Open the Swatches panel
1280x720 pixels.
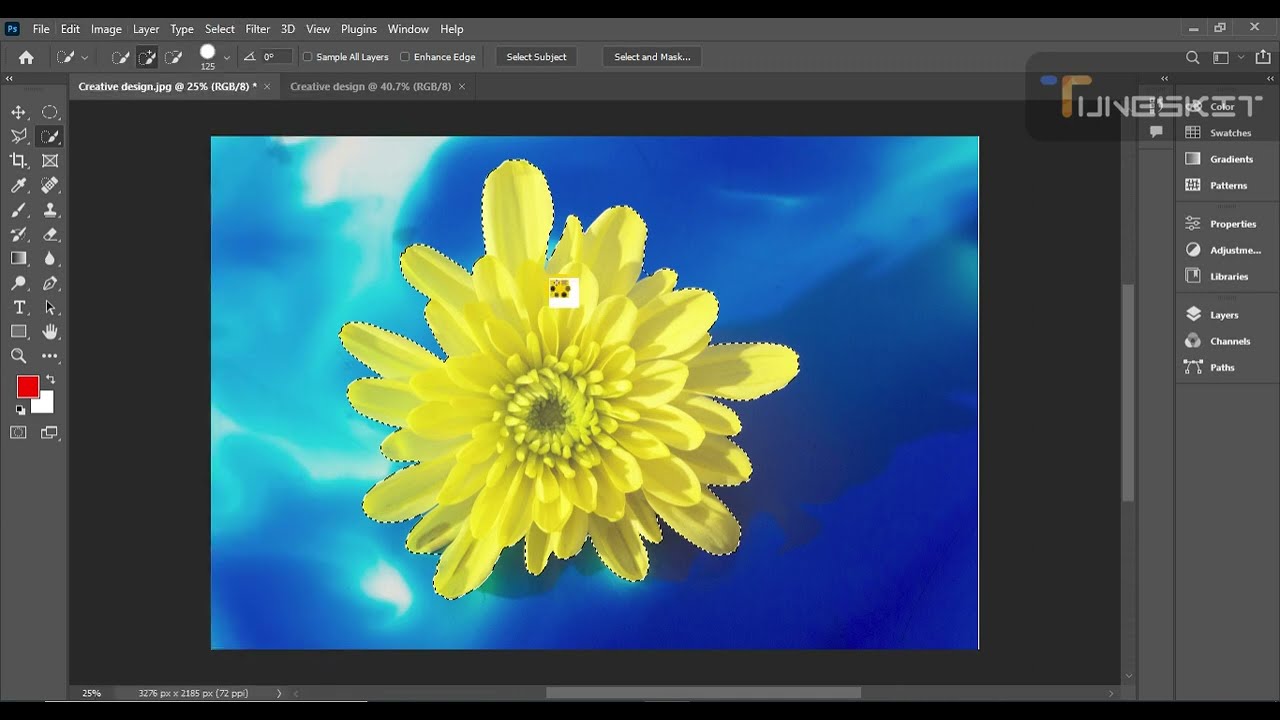pos(1219,133)
